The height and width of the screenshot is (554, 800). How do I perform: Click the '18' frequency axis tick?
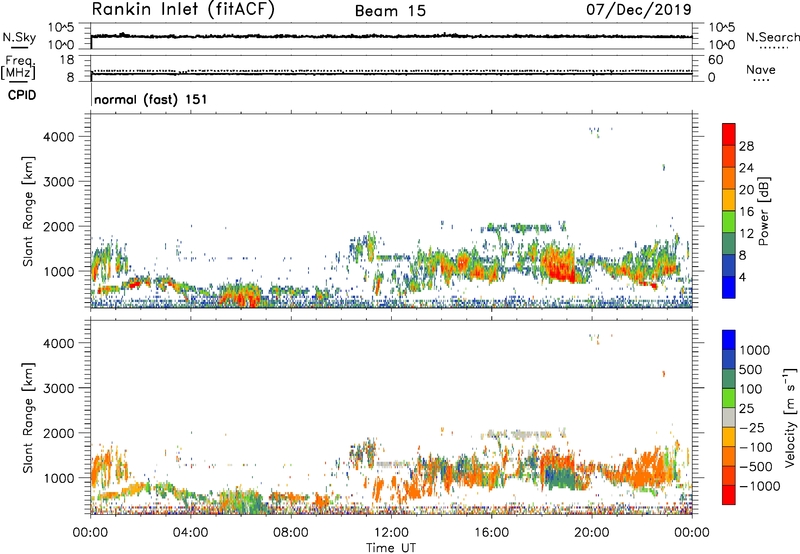[67, 60]
